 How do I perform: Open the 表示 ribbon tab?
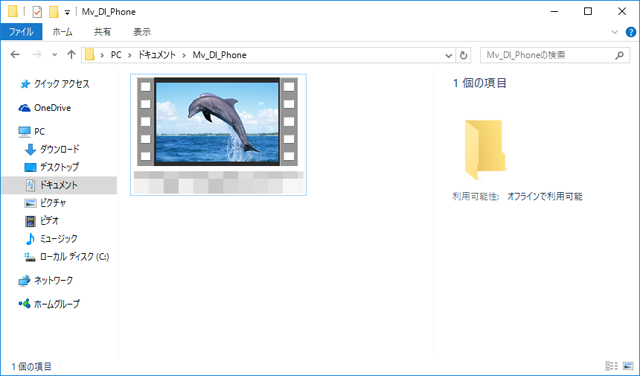142,32
